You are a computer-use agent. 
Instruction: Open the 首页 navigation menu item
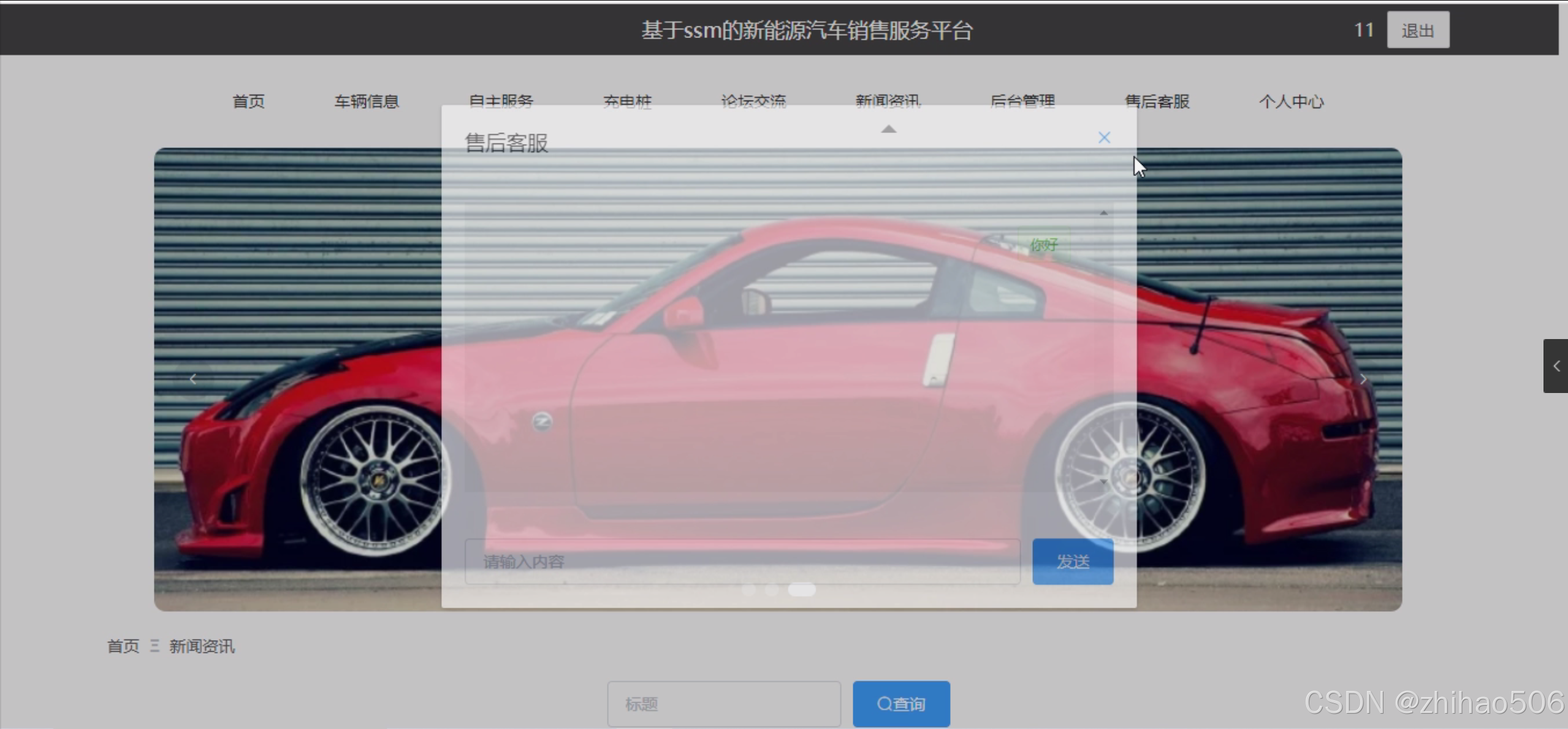(248, 101)
